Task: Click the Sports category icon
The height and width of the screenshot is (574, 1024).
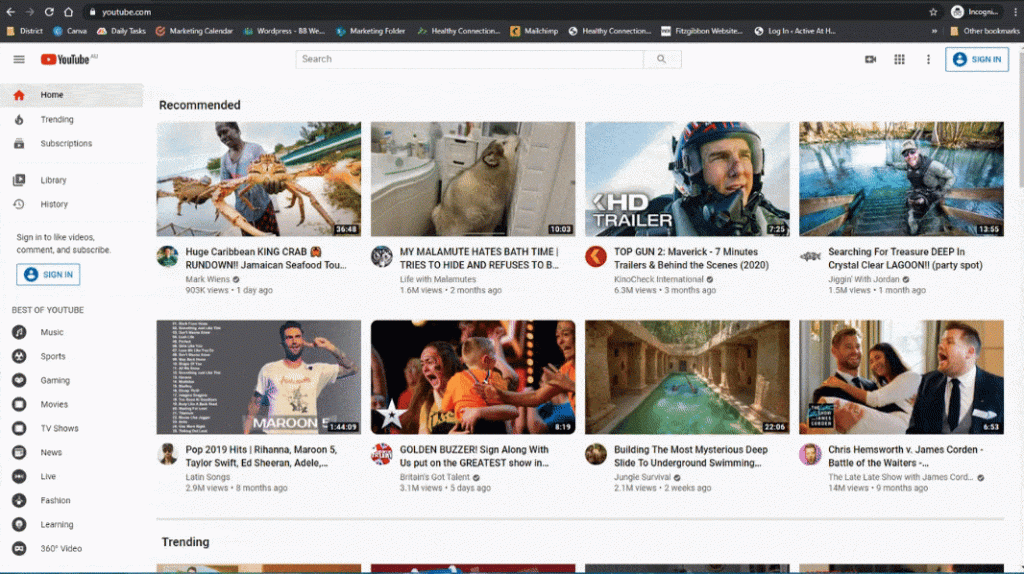Action: point(19,357)
